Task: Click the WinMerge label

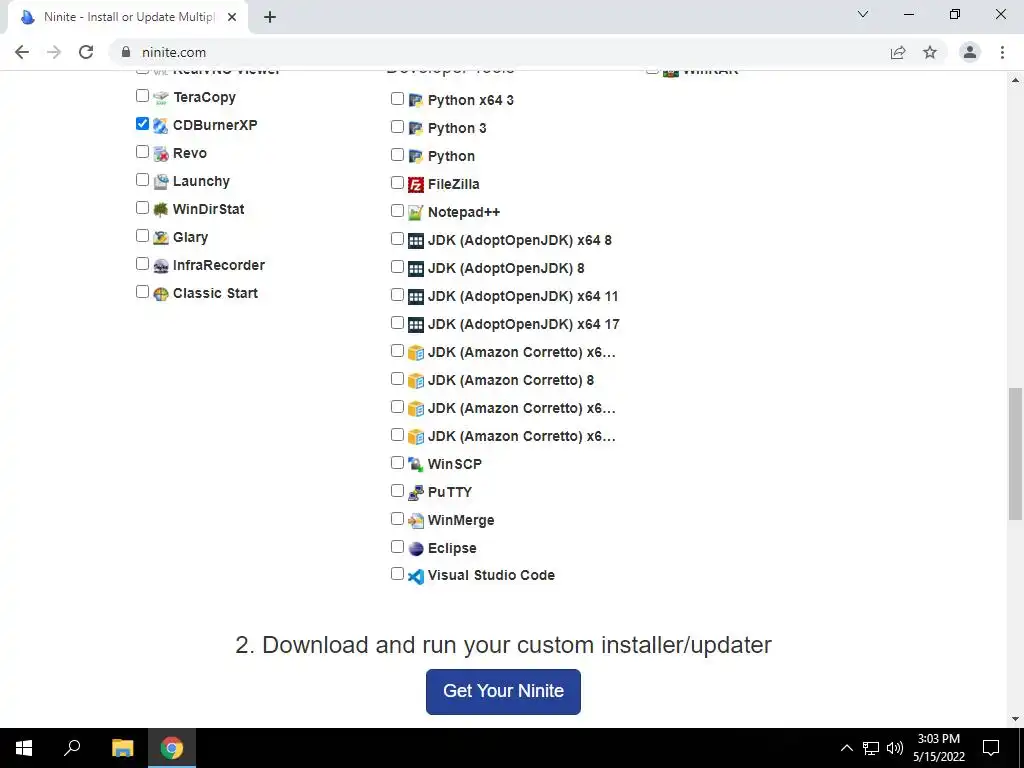Action: [x=461, y=520]
